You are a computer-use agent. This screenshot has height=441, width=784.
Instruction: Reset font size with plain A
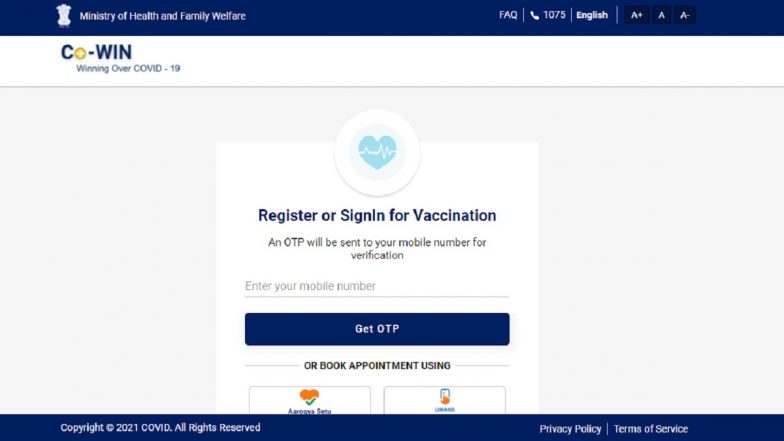point(661,15)
